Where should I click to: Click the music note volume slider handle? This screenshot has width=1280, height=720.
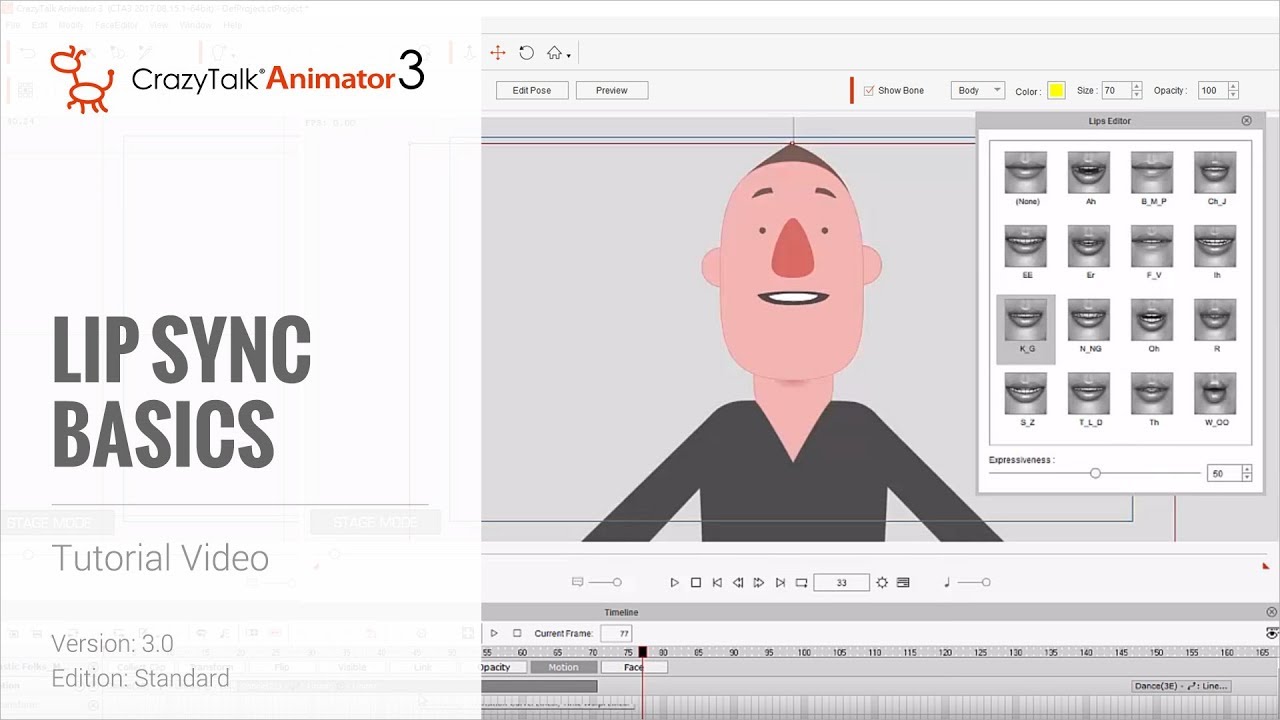click(x=986, y=582)
